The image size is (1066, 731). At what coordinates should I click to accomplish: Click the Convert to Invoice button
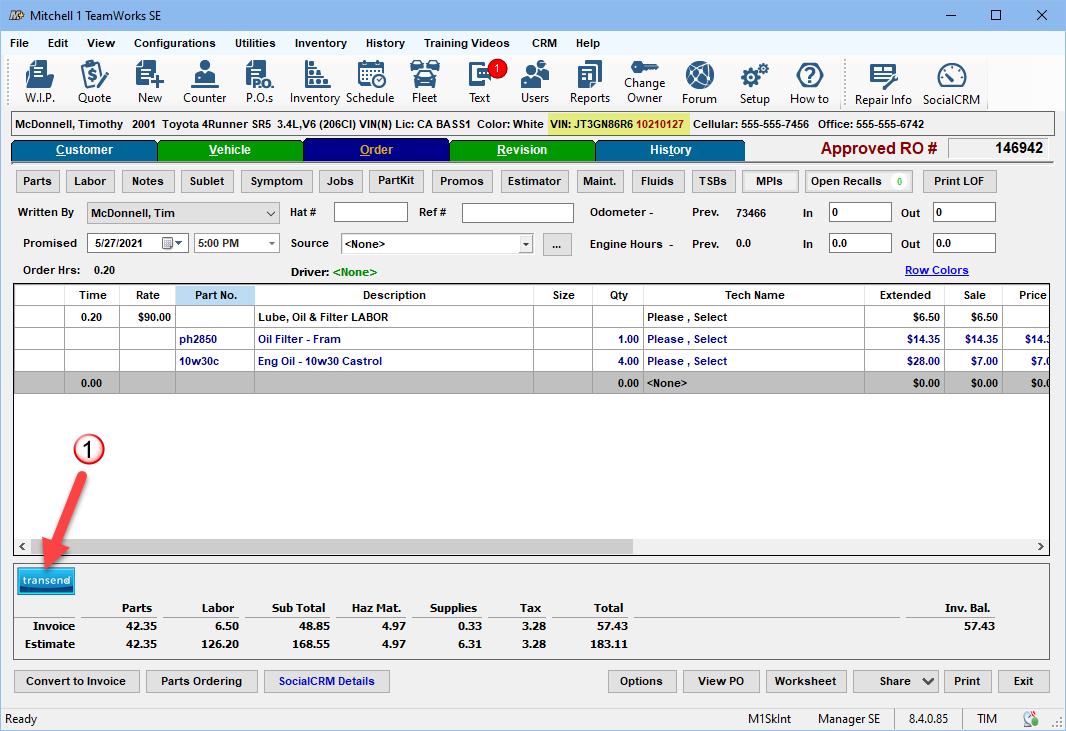click(76, 681)
